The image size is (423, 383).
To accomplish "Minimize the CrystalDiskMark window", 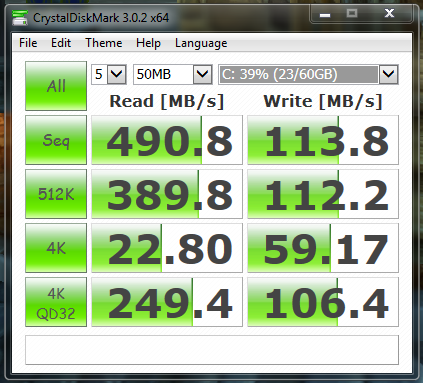I will 325,14.
